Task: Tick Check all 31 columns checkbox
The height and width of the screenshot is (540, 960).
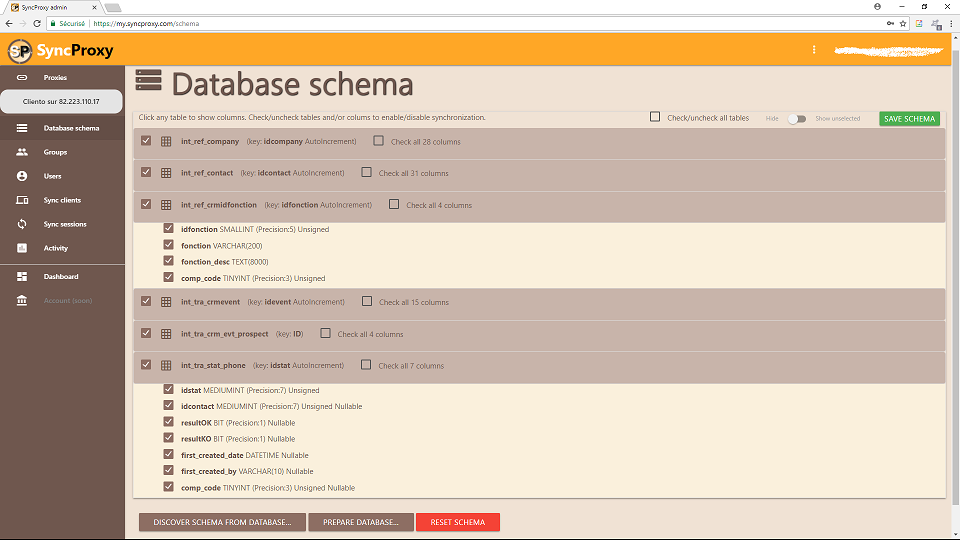Action: click(366, 173)
